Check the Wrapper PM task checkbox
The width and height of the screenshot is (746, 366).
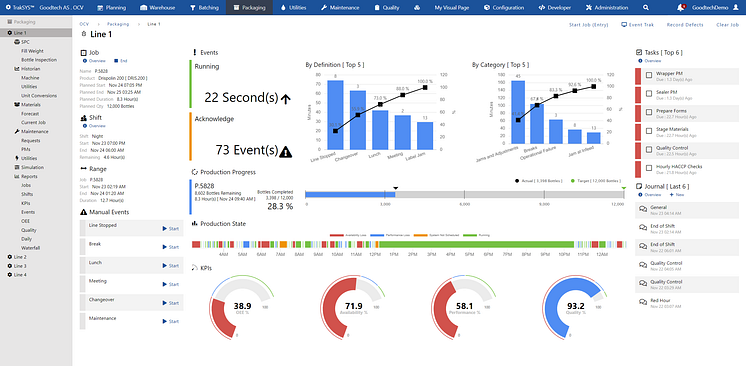tap(649, 75)
